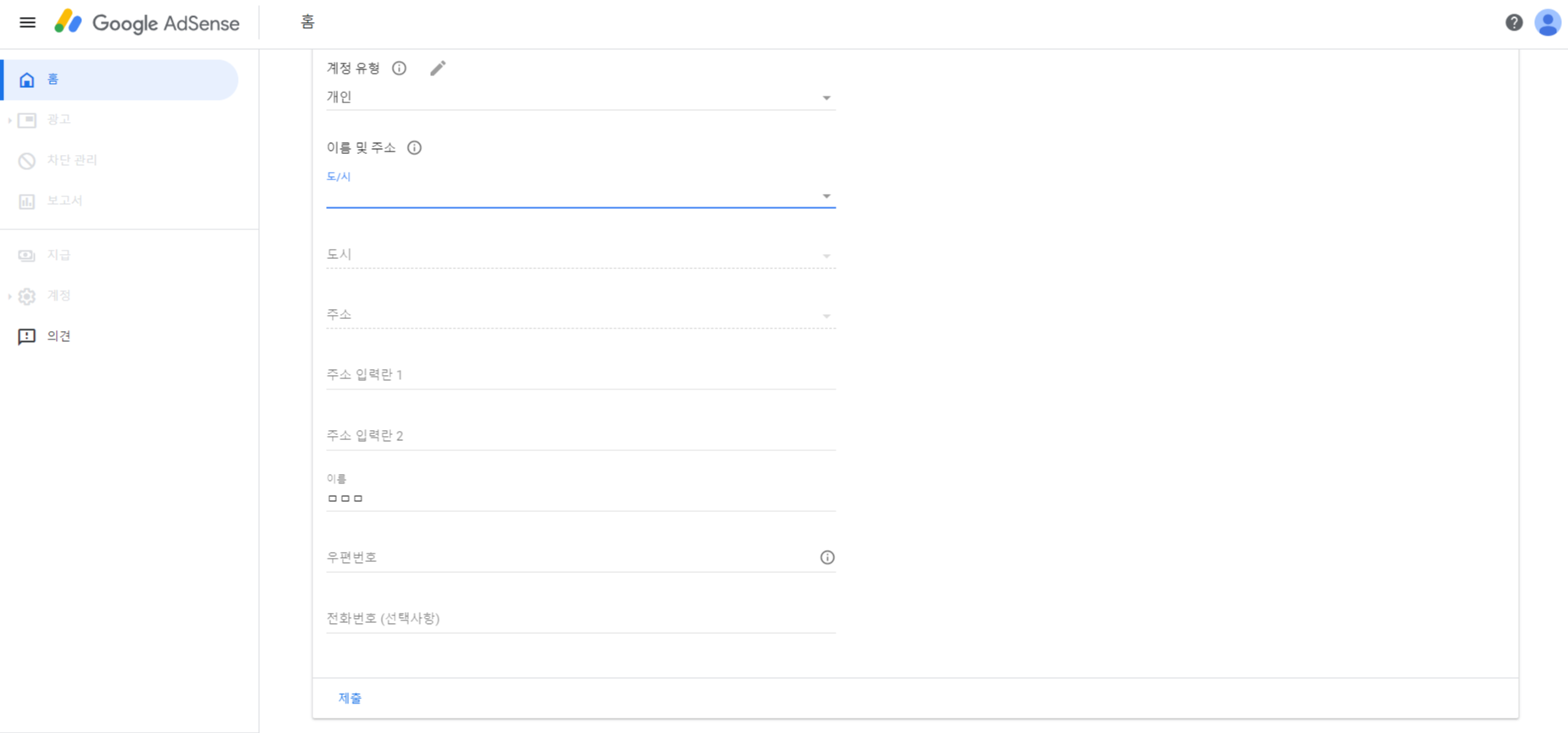
Task: Select 홈 in the sidebar
Action: coord(120,80)
